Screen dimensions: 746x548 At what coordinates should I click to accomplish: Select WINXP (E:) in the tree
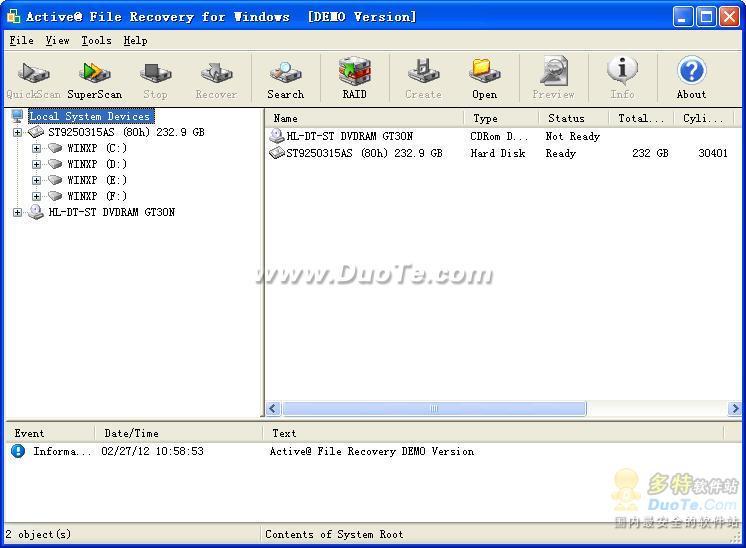97,180
